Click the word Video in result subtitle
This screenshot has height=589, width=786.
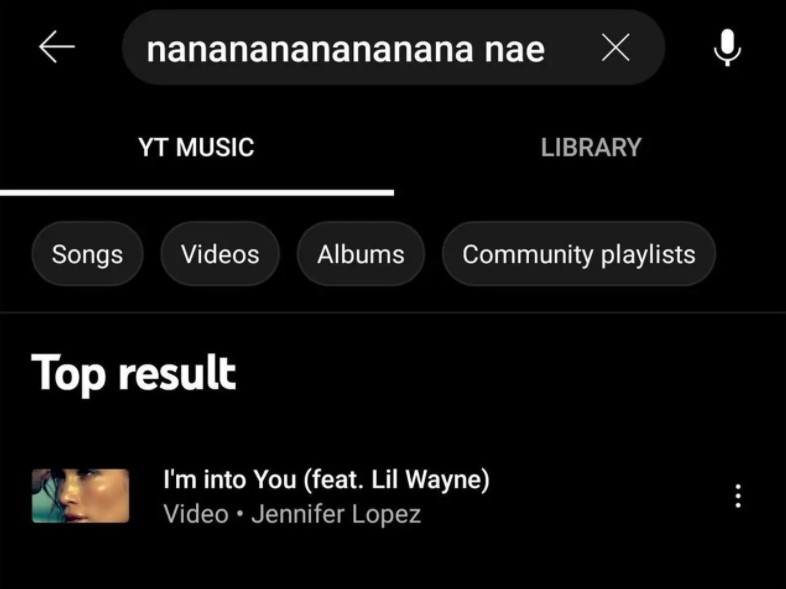point(196,514)
